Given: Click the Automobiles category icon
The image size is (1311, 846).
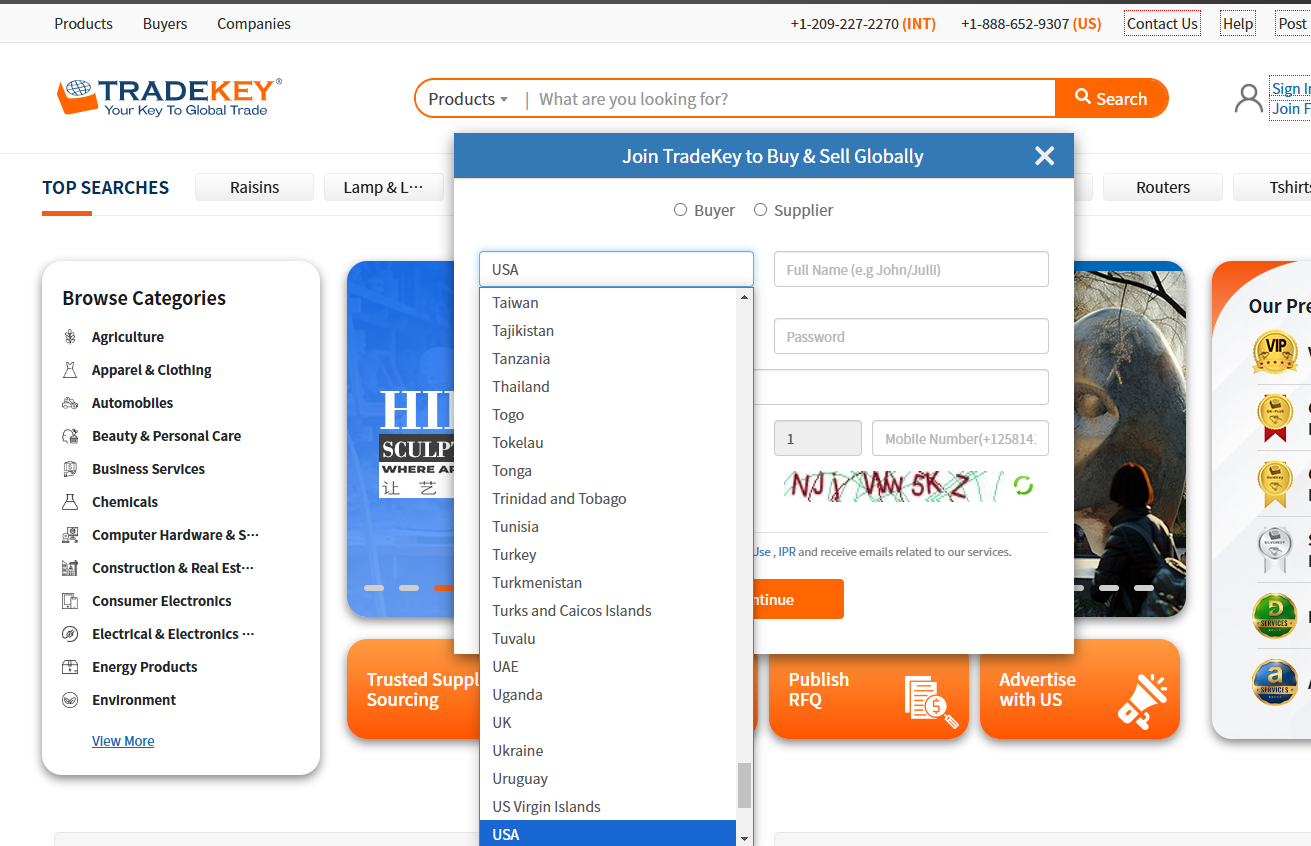Looking at the screenshot, I should (70, 403).
